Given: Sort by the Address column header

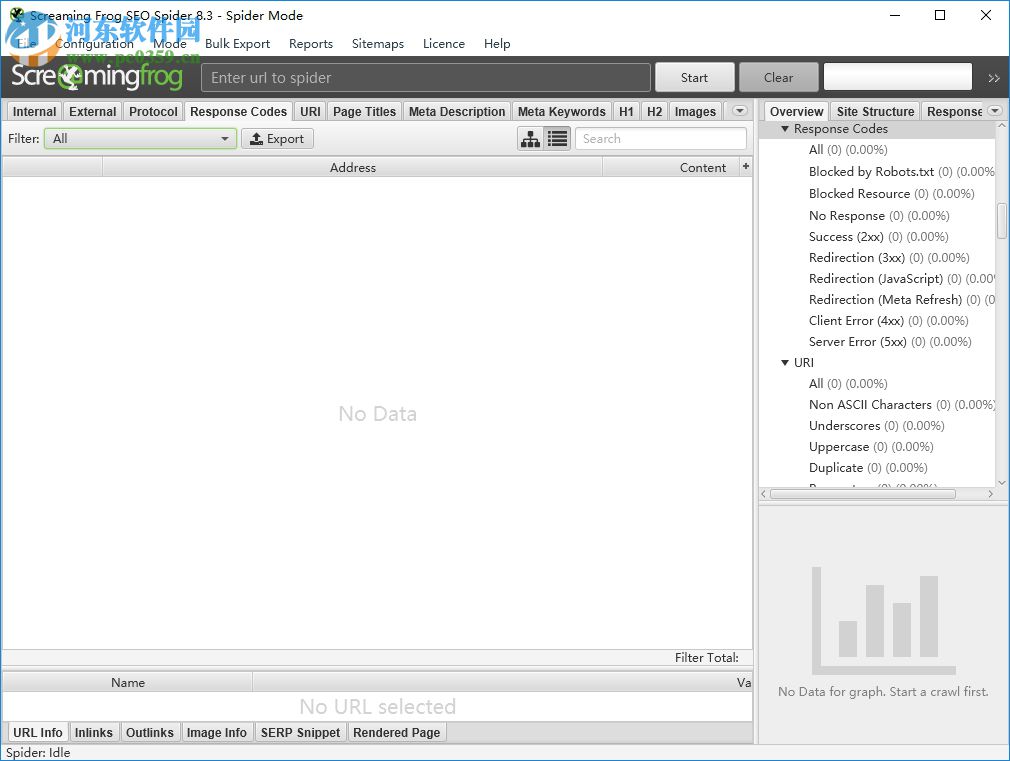Looking at the screenshot, I should point(352,168).
